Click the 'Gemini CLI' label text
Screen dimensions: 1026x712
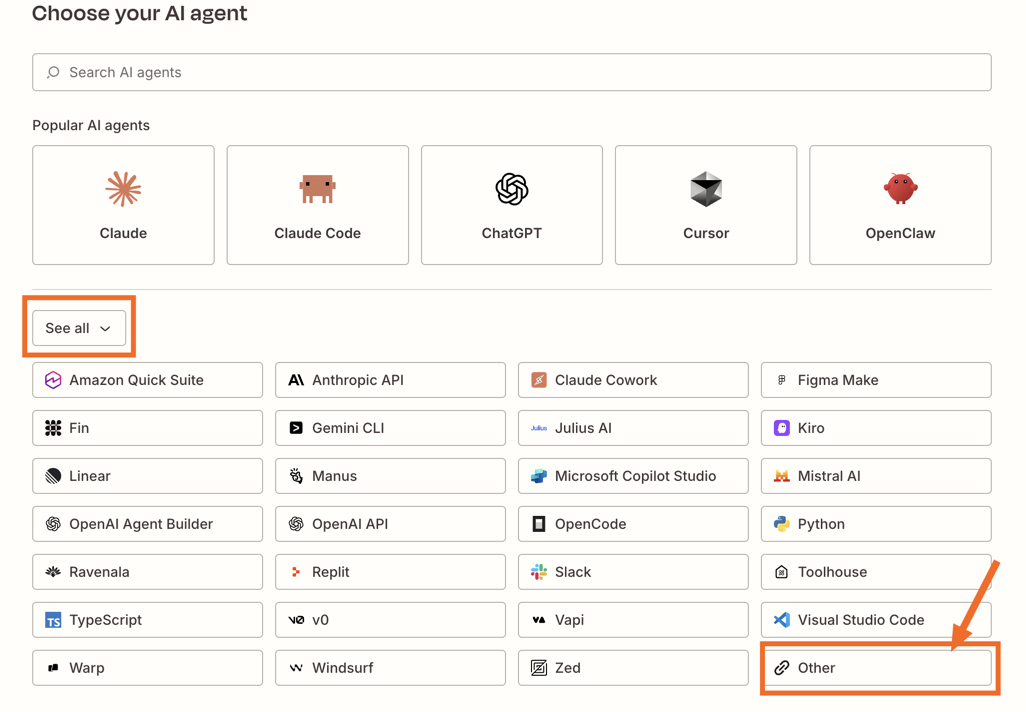tap(348, 428)
